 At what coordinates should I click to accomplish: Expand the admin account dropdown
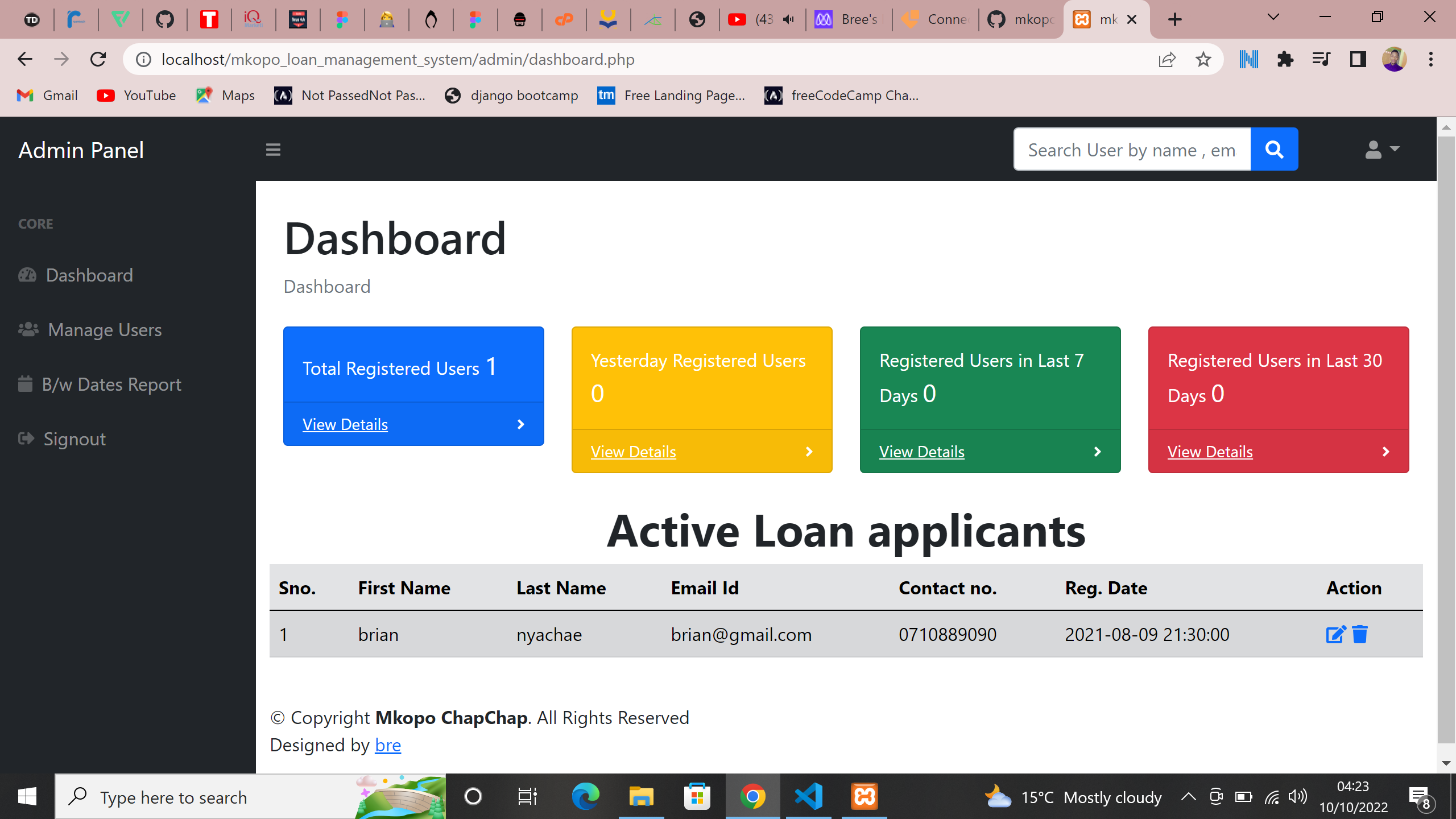1381,149
